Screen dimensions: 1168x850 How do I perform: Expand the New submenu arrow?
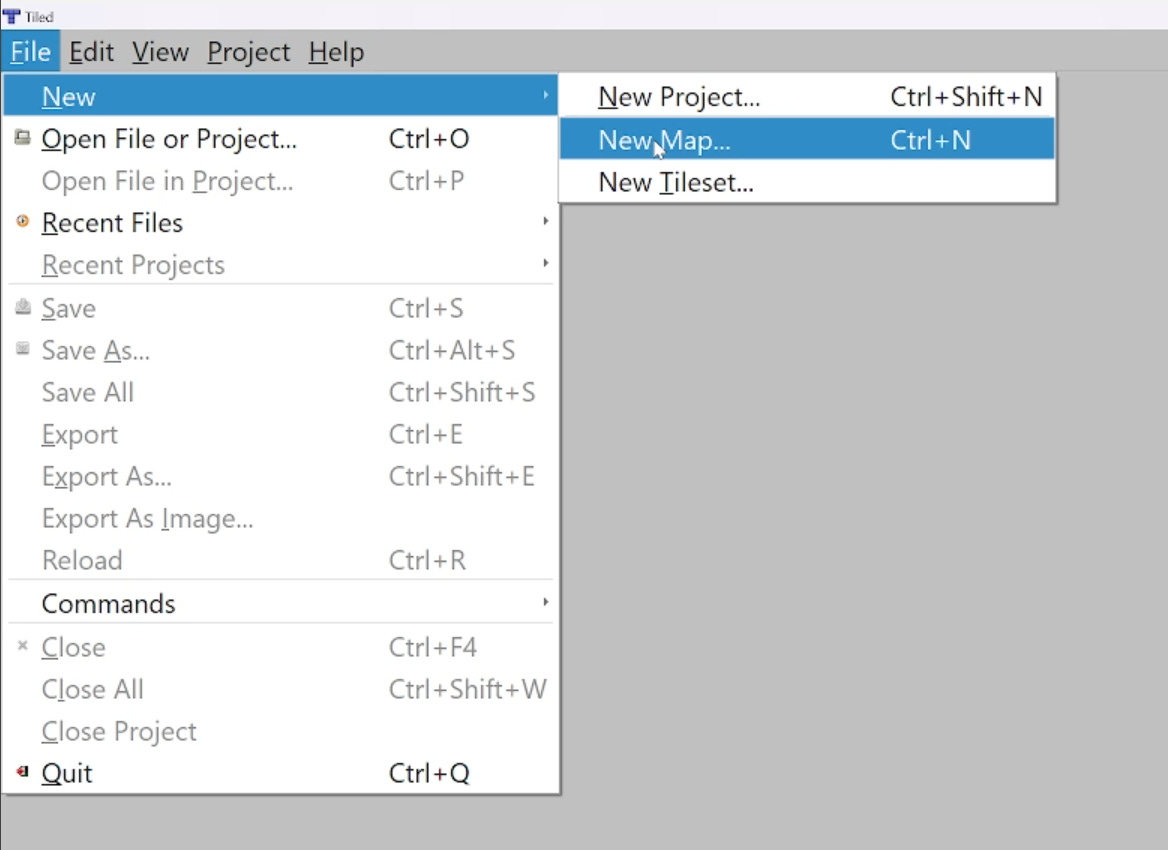point(545,95)
